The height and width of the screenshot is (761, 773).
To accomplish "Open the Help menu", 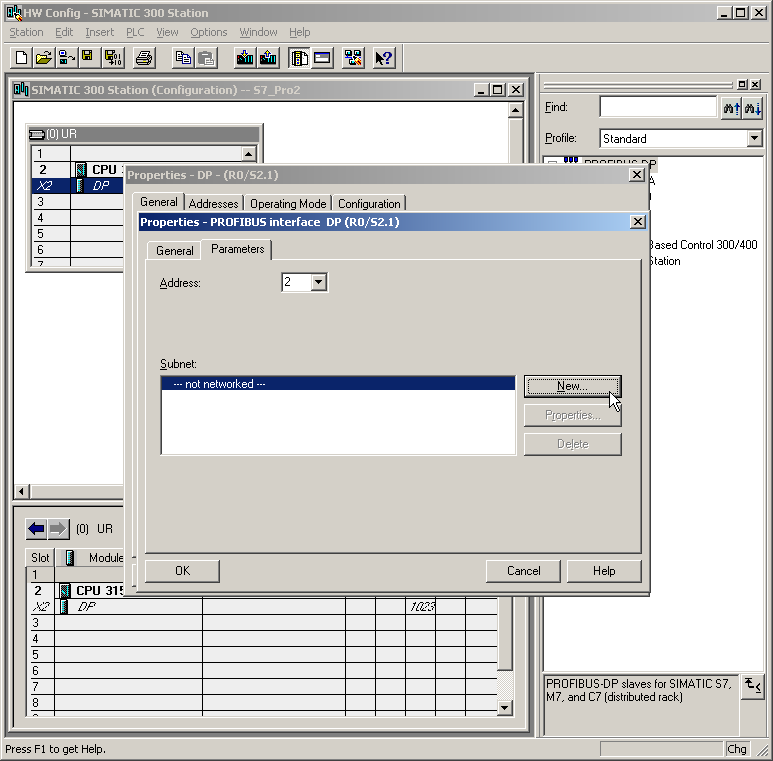I will 299,33.
